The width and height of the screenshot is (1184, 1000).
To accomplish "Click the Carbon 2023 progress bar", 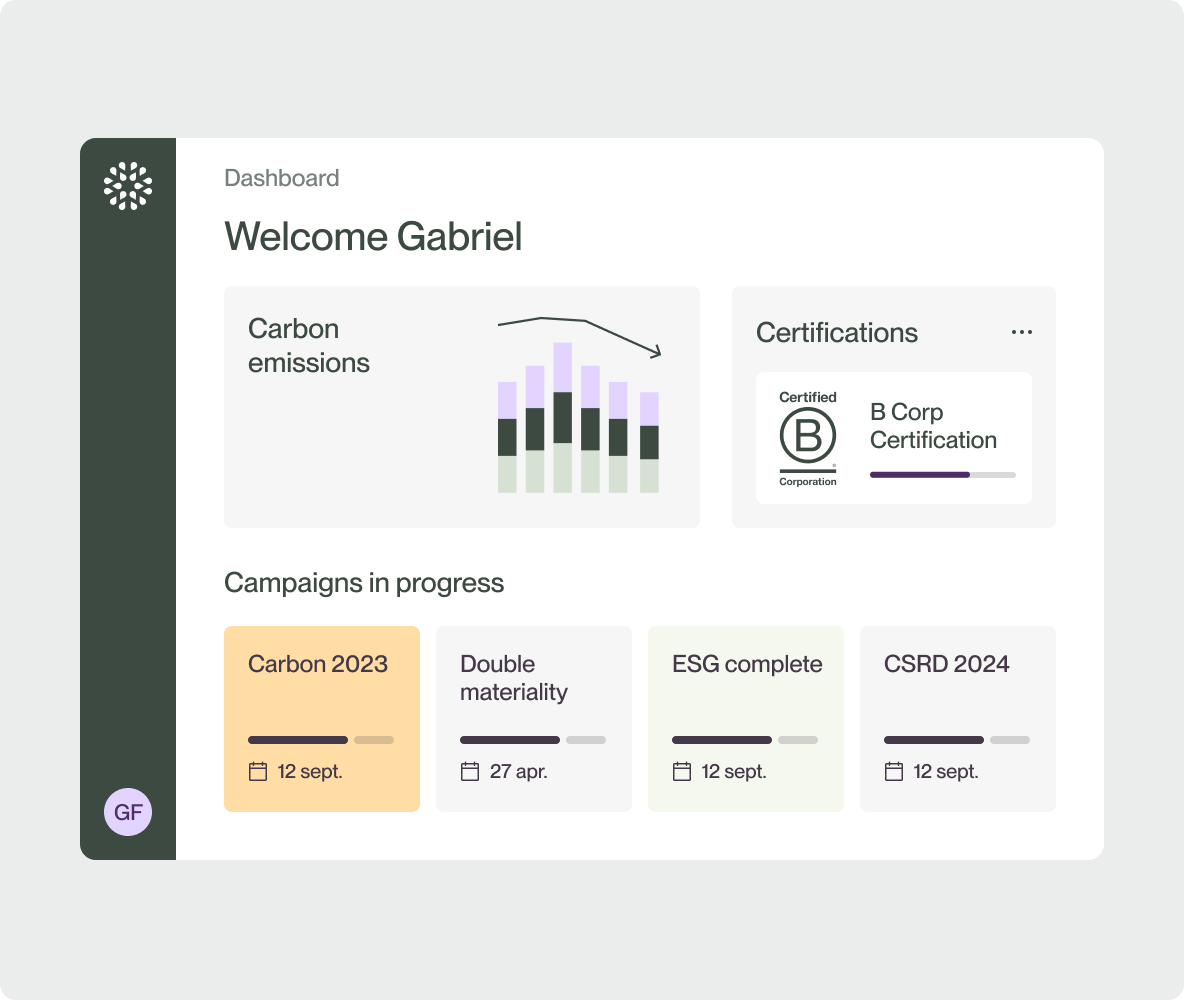I will coord(321,740).
